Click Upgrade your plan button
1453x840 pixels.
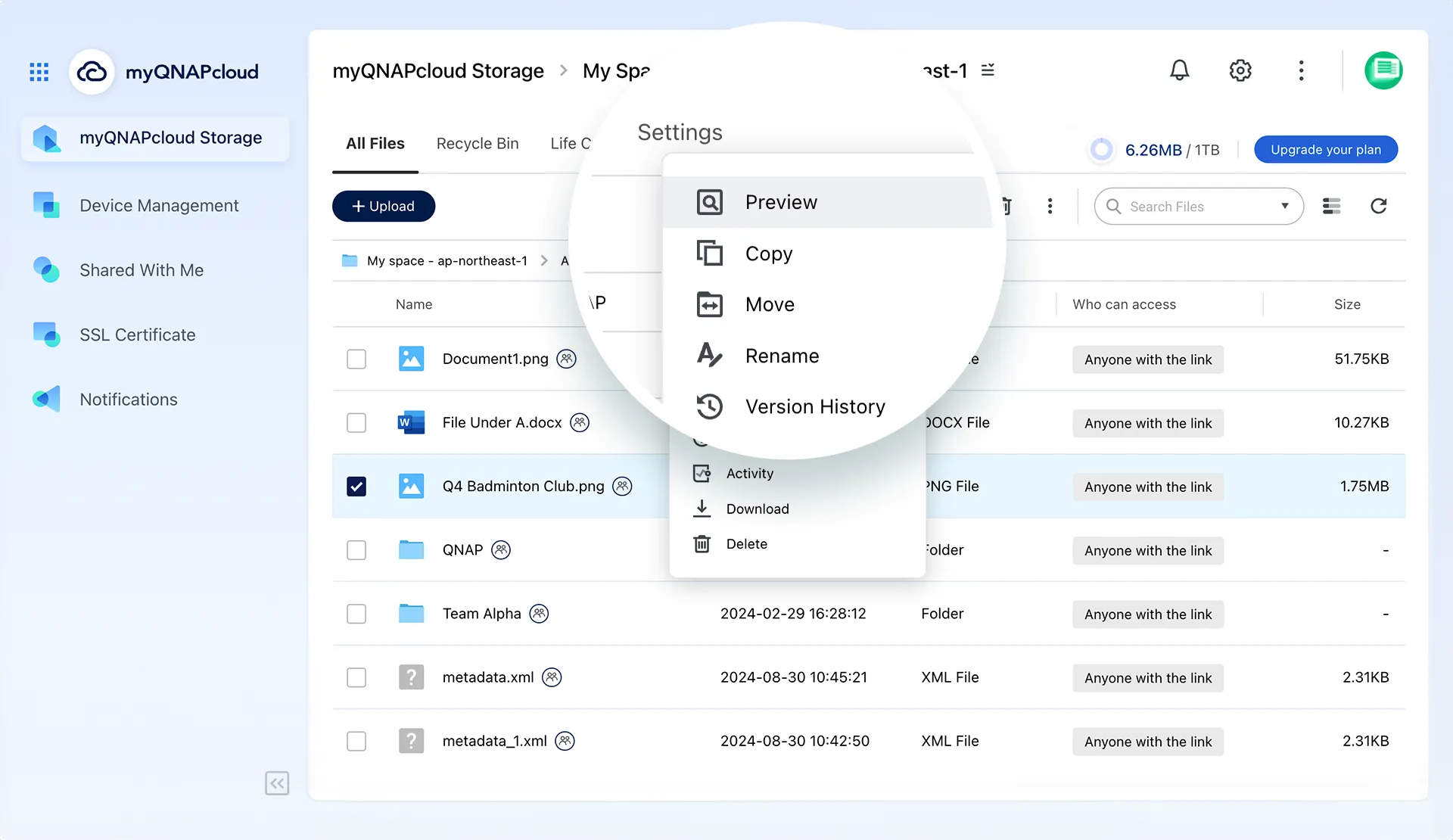click(1325, 149)
